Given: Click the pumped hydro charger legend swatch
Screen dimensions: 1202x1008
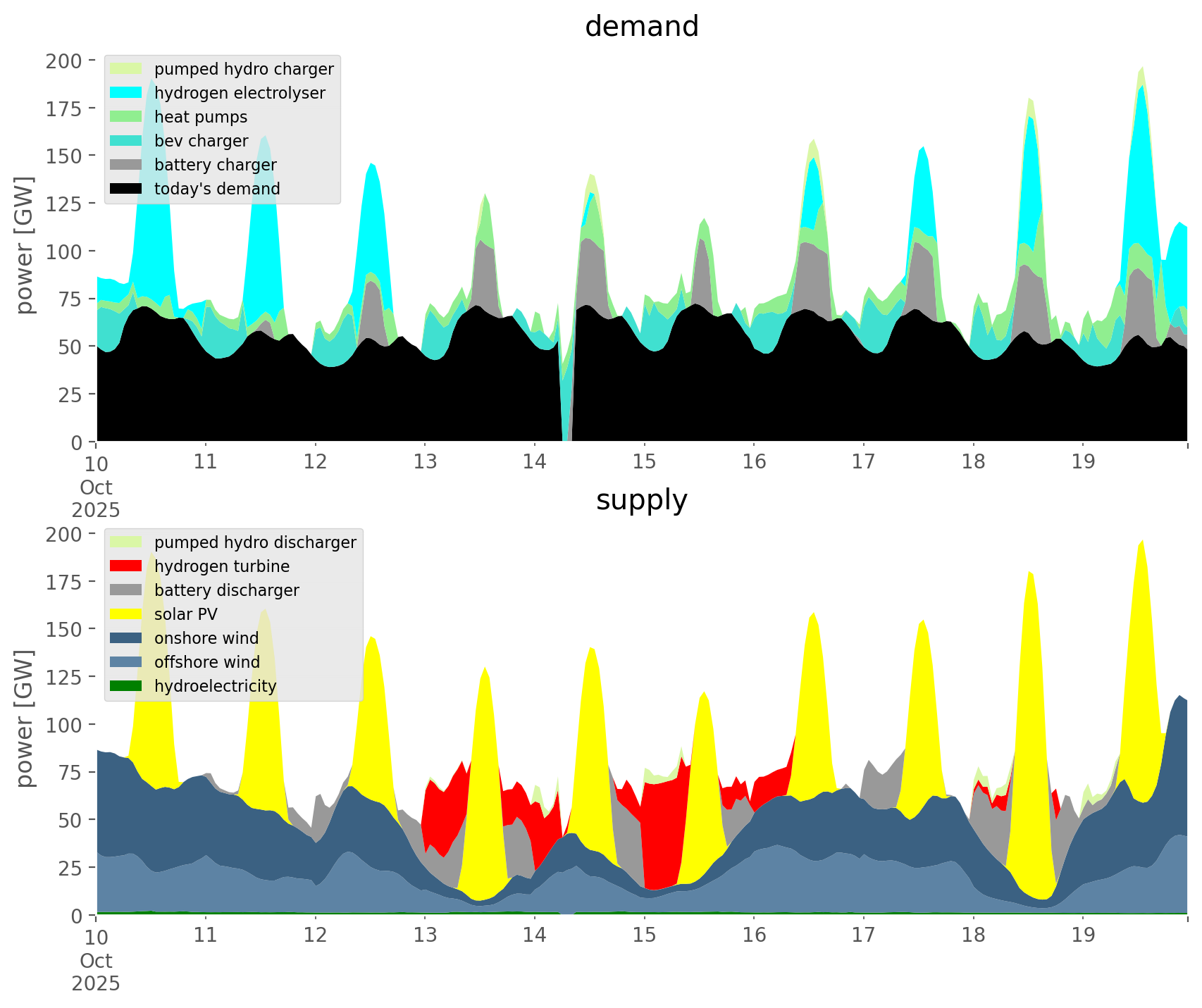Looking at the screenshot, I should pos(126,69).
